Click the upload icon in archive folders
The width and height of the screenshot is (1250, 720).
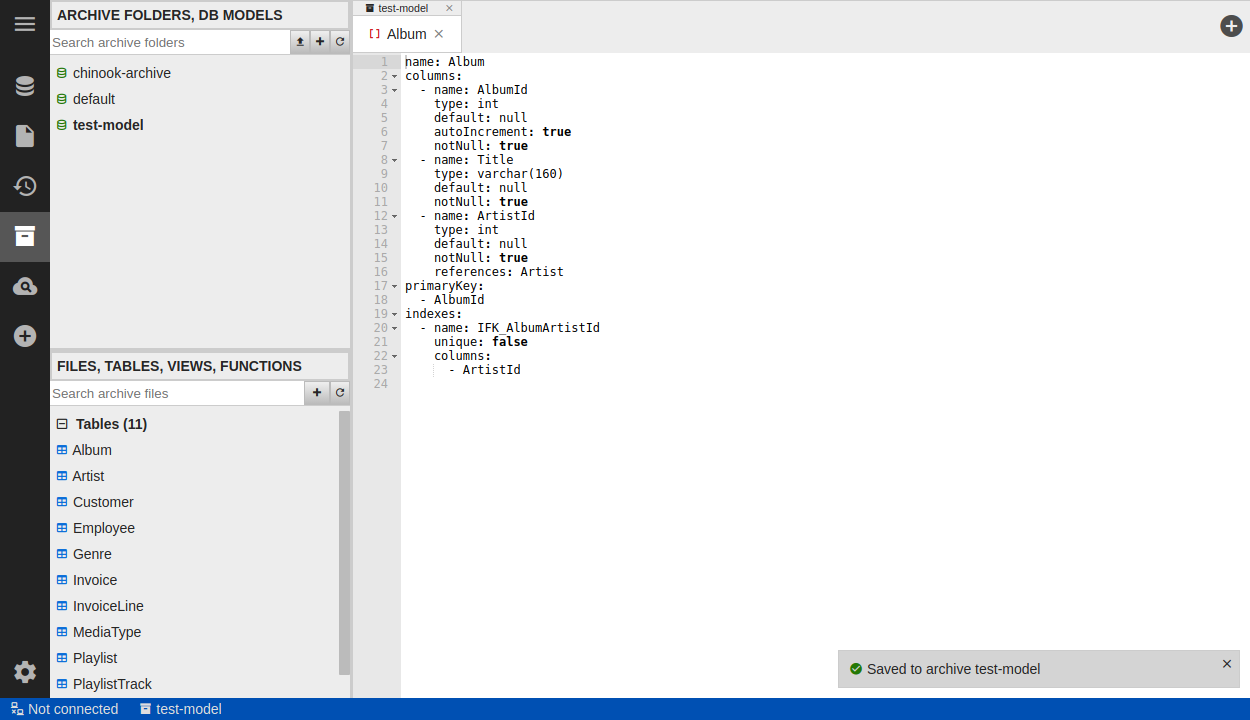coord(300,42)
